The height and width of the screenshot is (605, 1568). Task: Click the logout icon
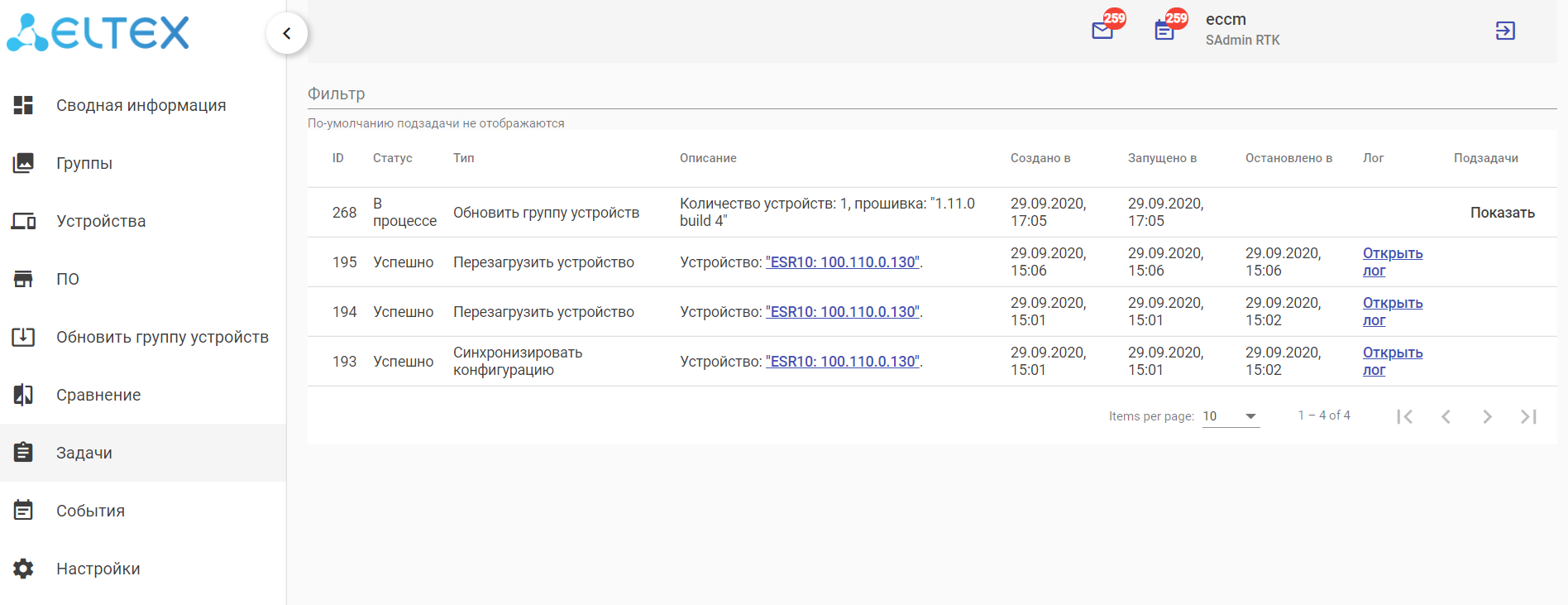click(1505, 31)
